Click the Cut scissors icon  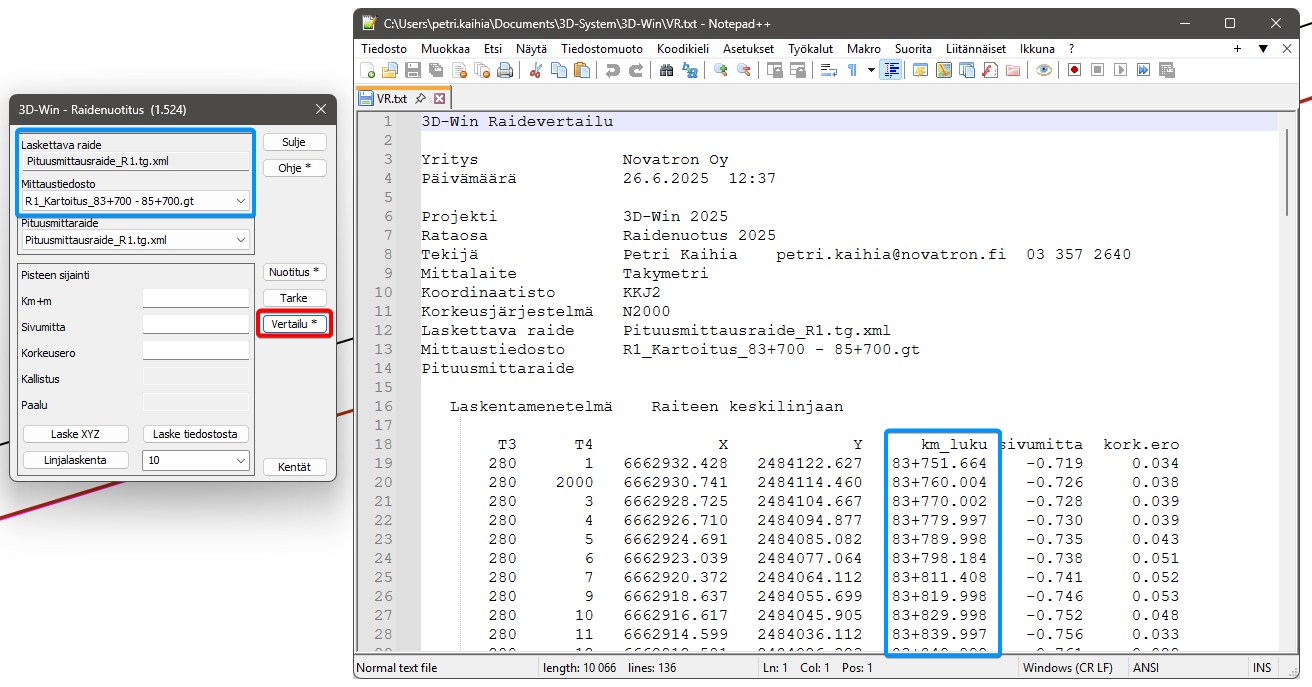536,70
